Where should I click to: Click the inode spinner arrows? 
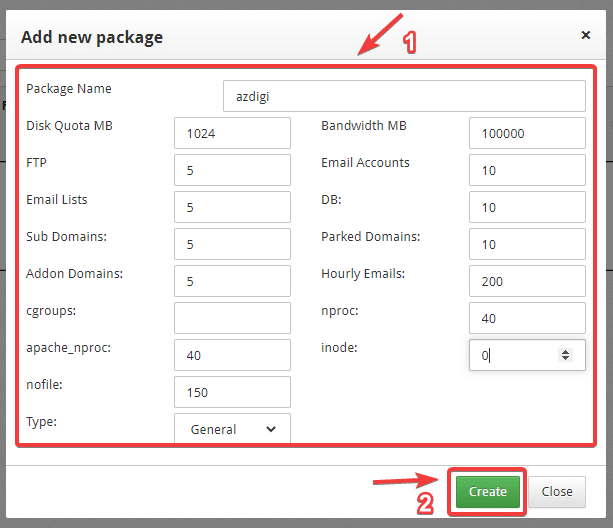tap(565, 355)
